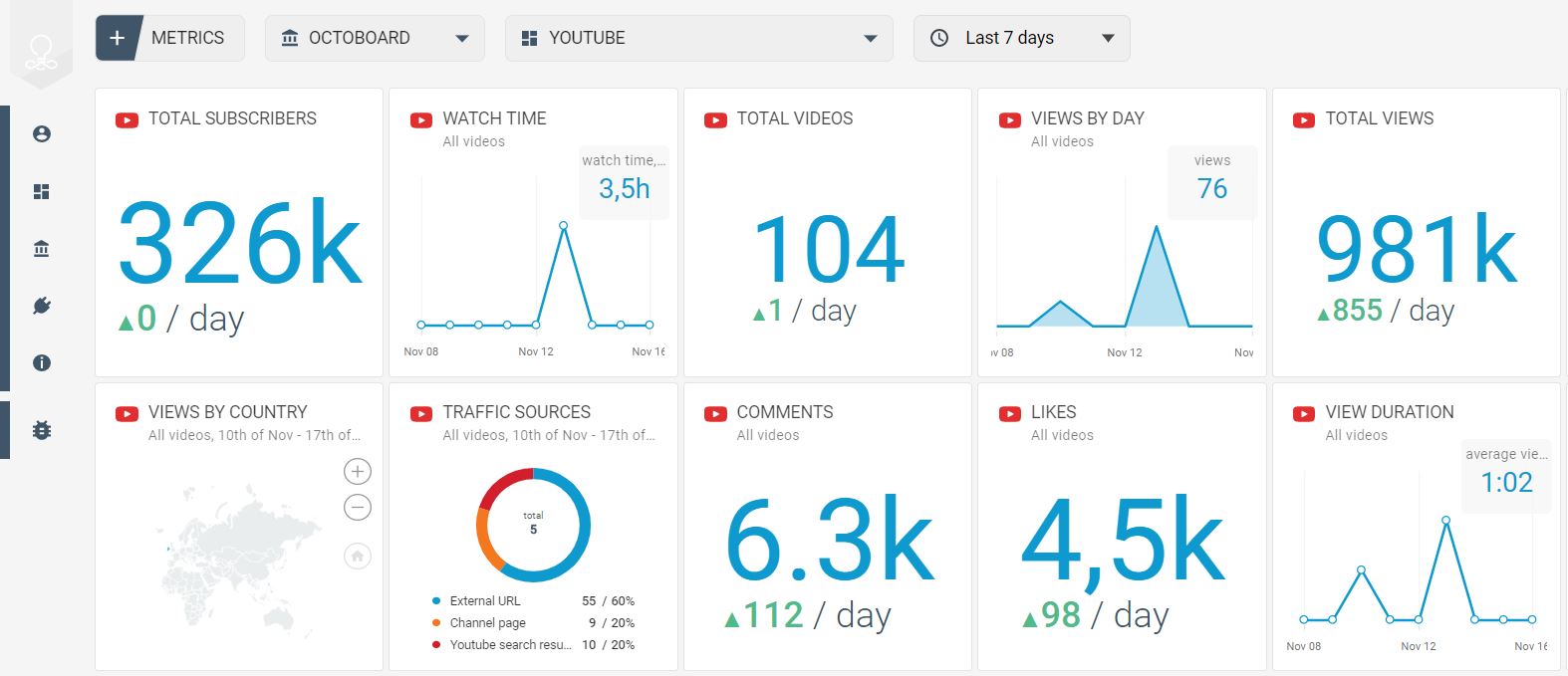
Task: Click the YouTube icon on Total Videos widget
Action: tap(715, 120)
